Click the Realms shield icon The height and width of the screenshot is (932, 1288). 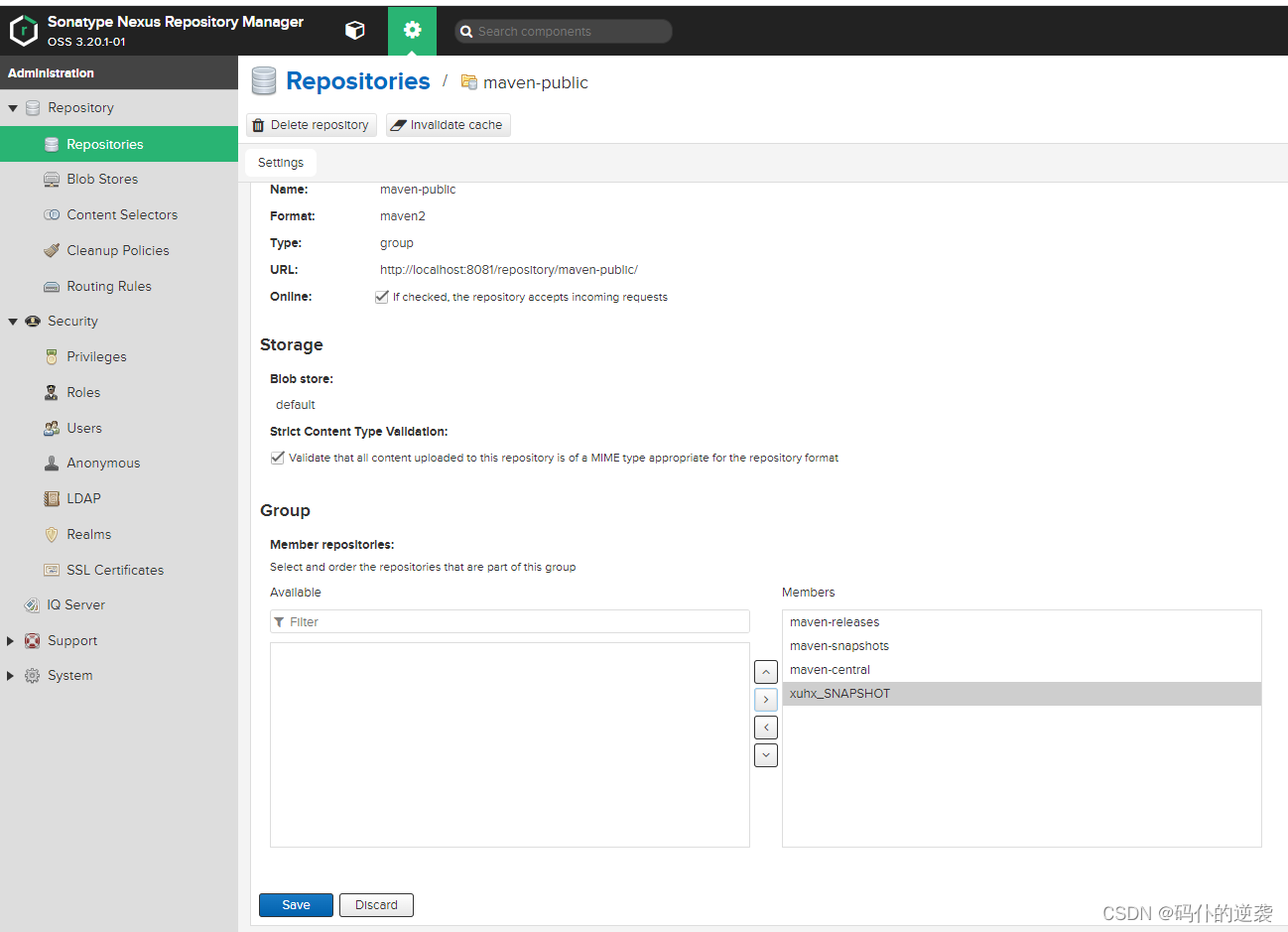(52, 535)
